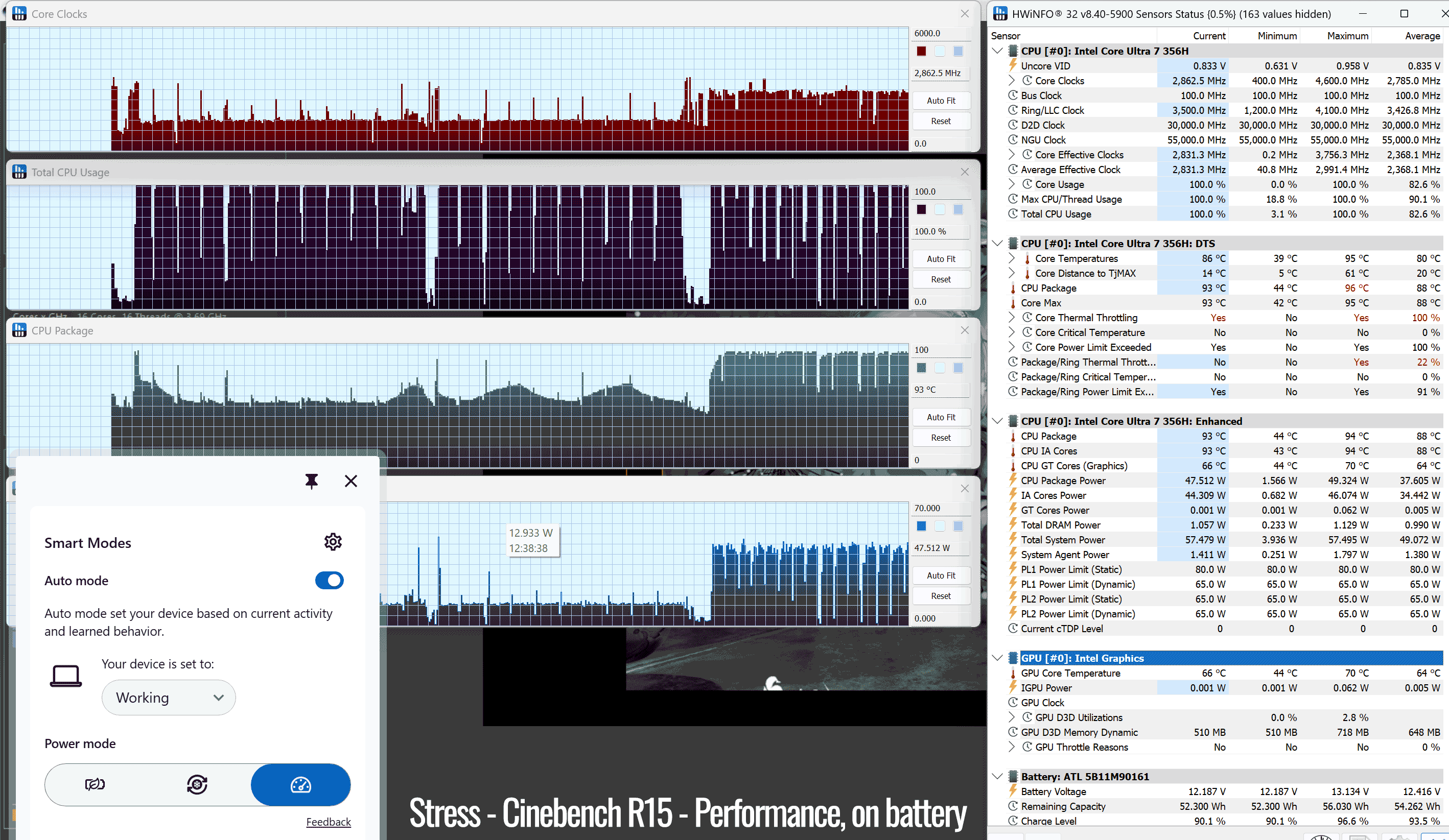The height and width of the screenshot is (840, 1449).
Task: Click Auto Fit in the CPU Package graph
Action: [x=941, y=417]
